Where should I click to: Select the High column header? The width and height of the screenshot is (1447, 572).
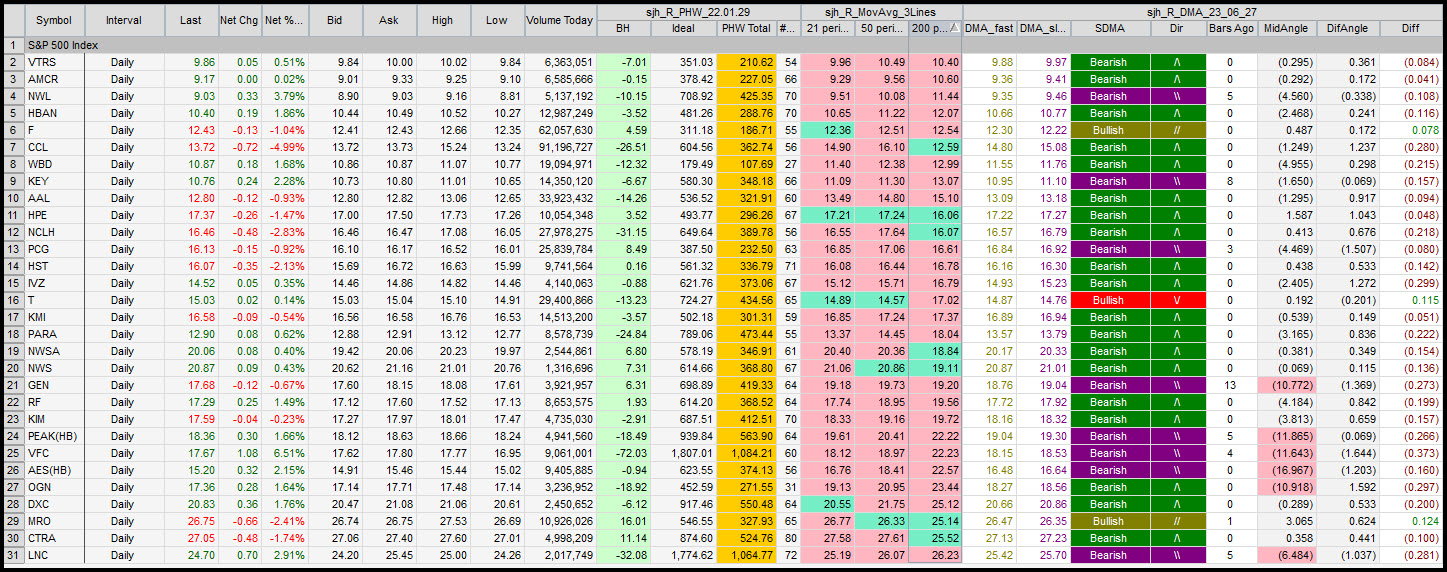point(443,20)
